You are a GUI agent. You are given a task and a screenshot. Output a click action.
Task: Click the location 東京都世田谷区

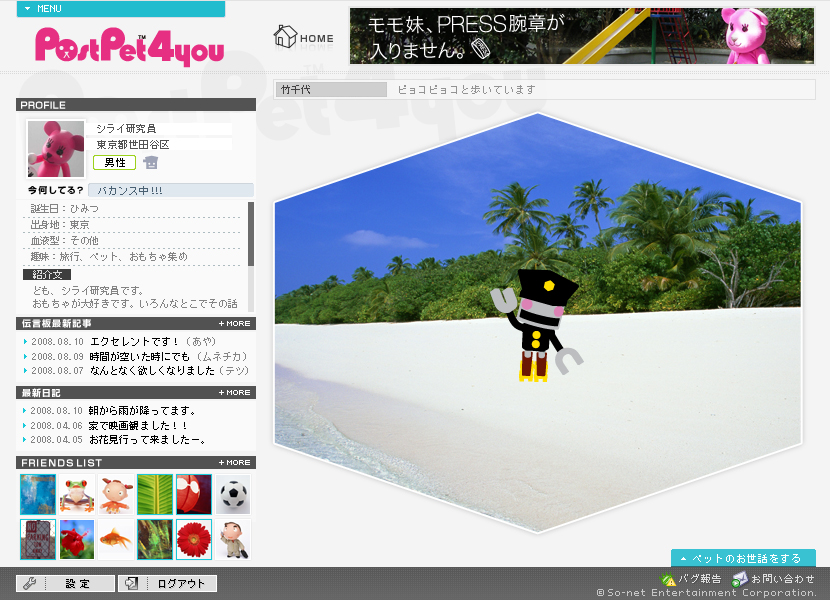coord(133,144)
